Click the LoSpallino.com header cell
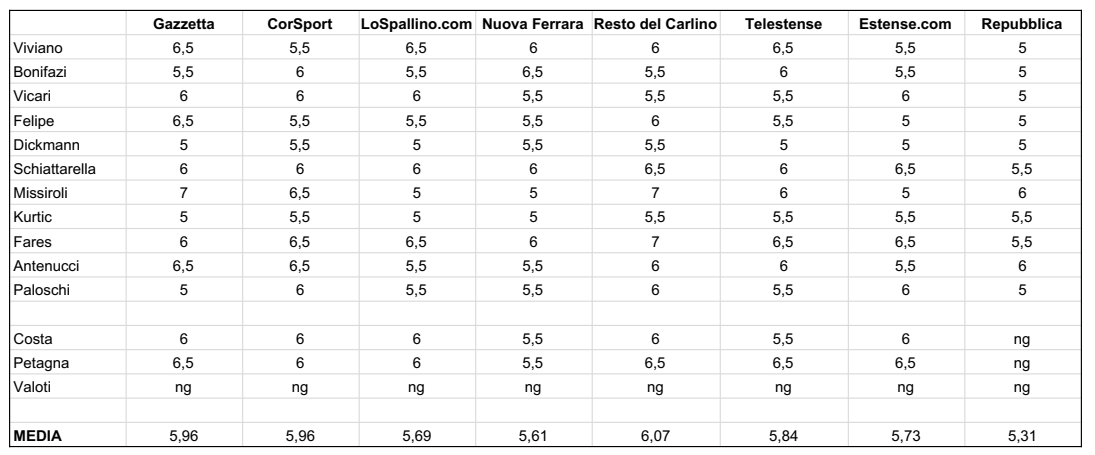1095x455 pixels. [x=416, y=23]
